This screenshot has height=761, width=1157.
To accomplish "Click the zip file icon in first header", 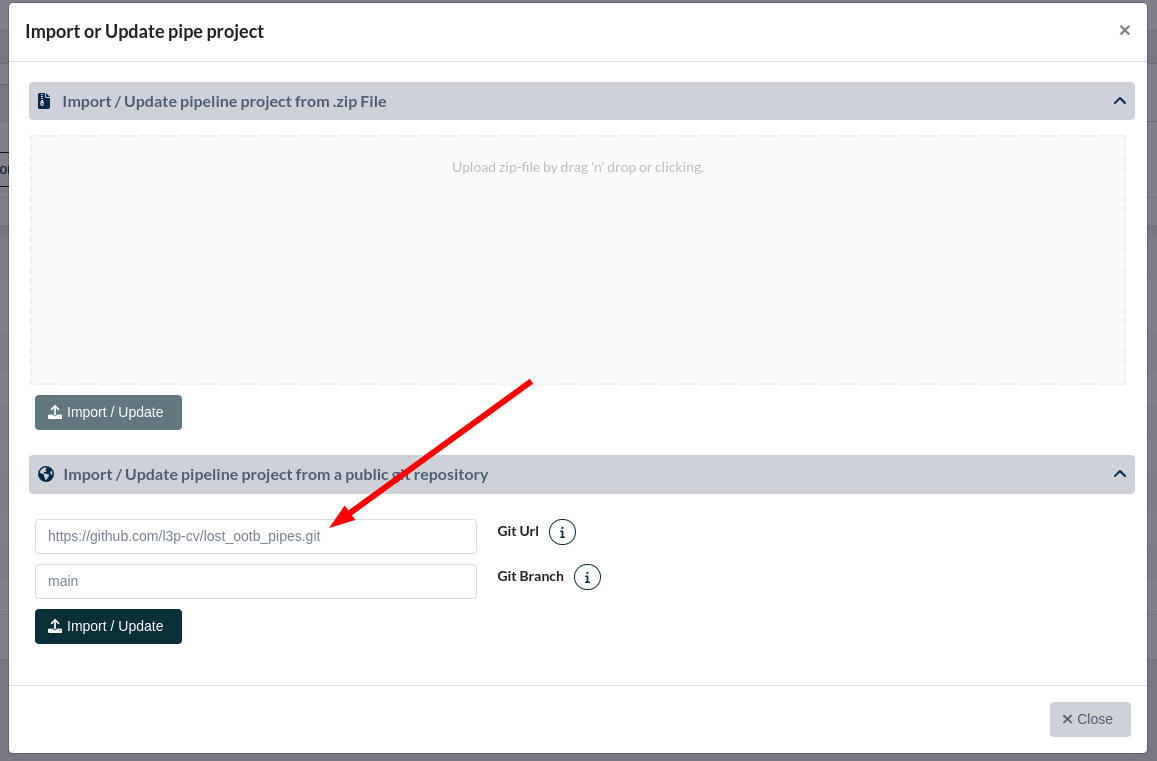I will pos(44,101).
